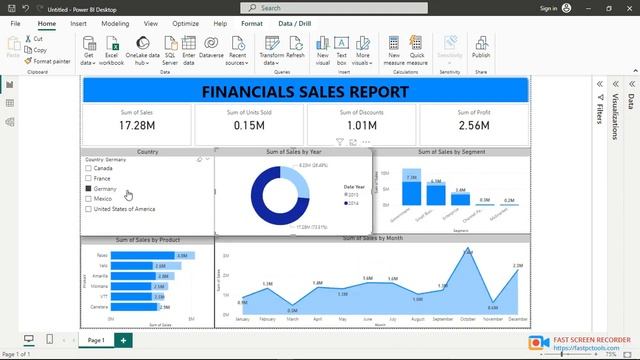This screenshot has width=640, height=360.
Task: Open More visuals gallery
Action: [362, 51]
